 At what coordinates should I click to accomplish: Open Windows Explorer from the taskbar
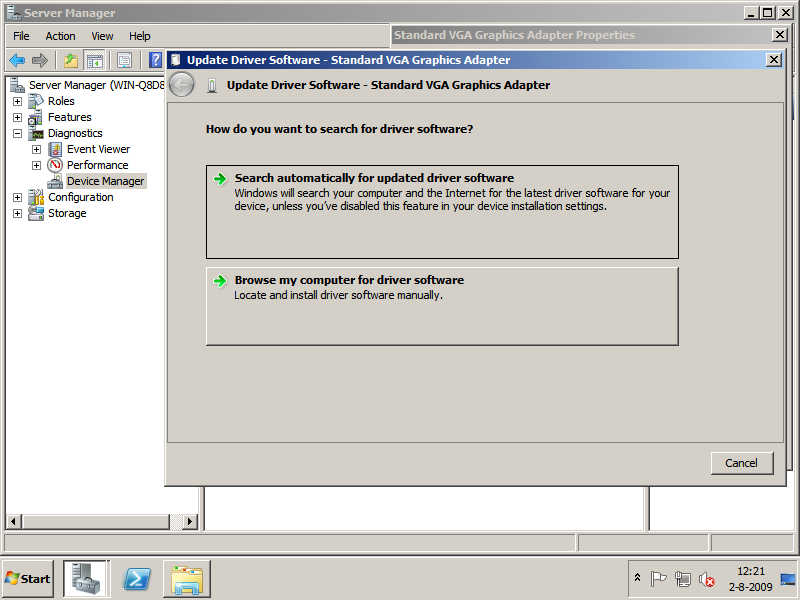(187, 579)
